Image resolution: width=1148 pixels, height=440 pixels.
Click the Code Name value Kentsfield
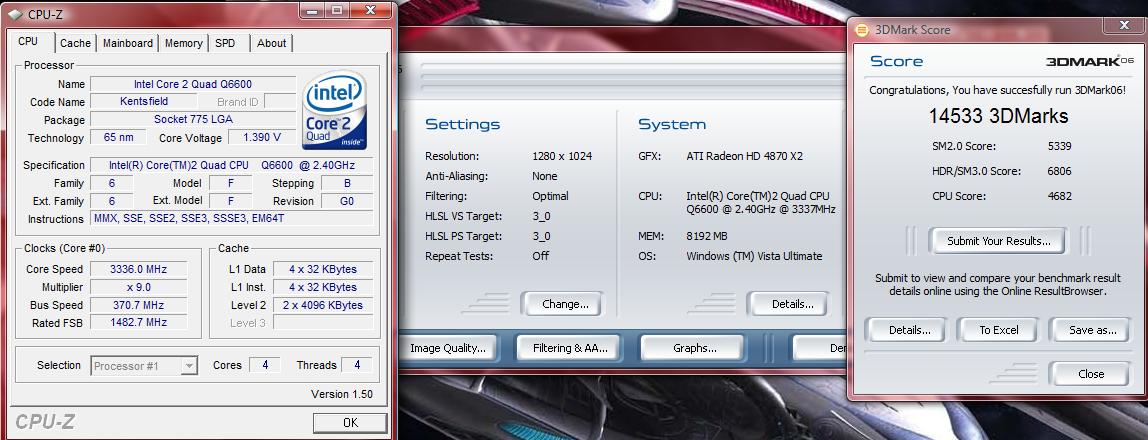coord(143,102)
